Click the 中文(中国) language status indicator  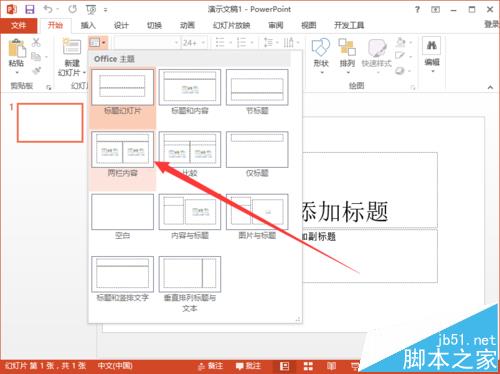115,366
